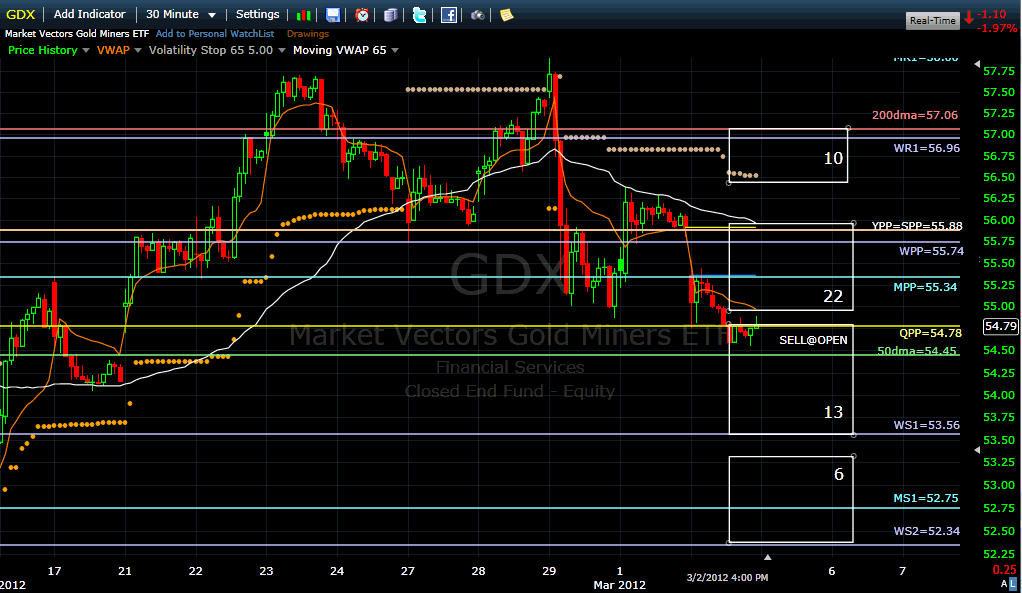1022x593 pixels.
Task: Click the WS2=52.34 support label
Action: pyautogui.click(x=926, y=530)
